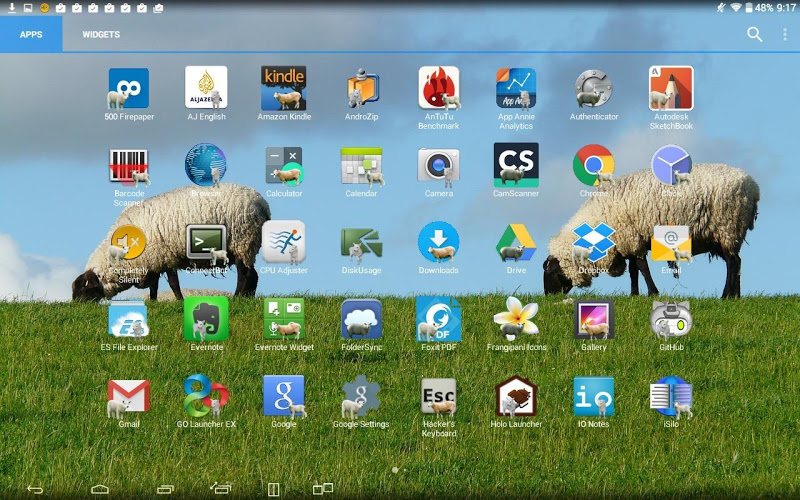Tap the multi-window nav icon
The width and height of the screenshot is (800, 500).
pyautogui.click(x=322, y=489)
